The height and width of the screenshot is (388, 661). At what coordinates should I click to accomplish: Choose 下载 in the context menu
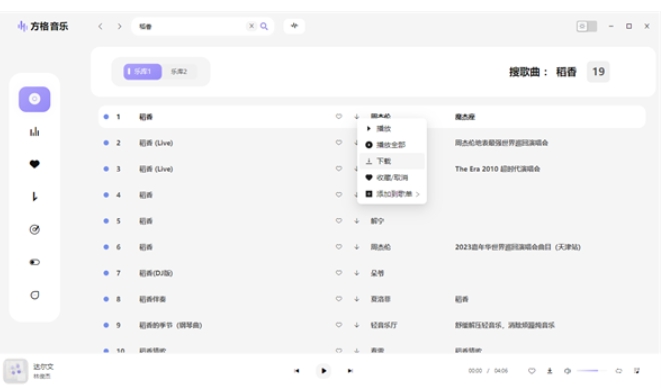[x=392, y=161]
